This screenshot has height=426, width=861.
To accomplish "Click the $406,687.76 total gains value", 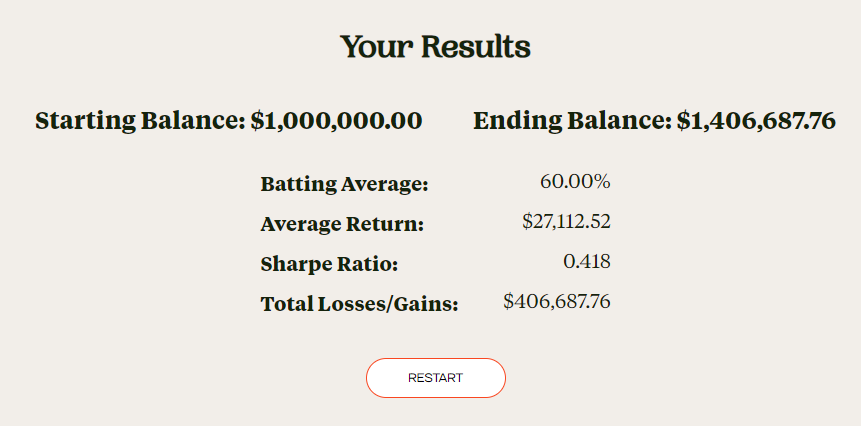I will 557,302.
